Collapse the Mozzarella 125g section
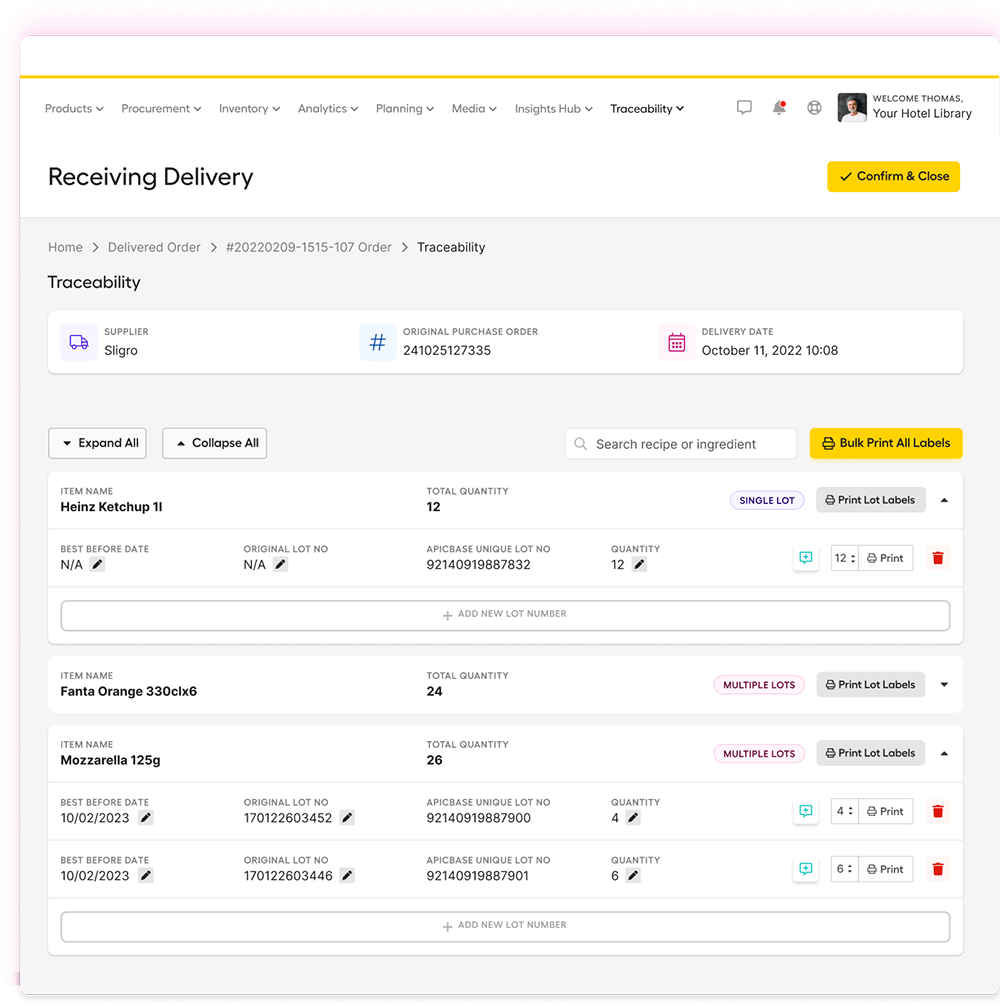The image size is (1000, 1006). (x=943, y=753)
